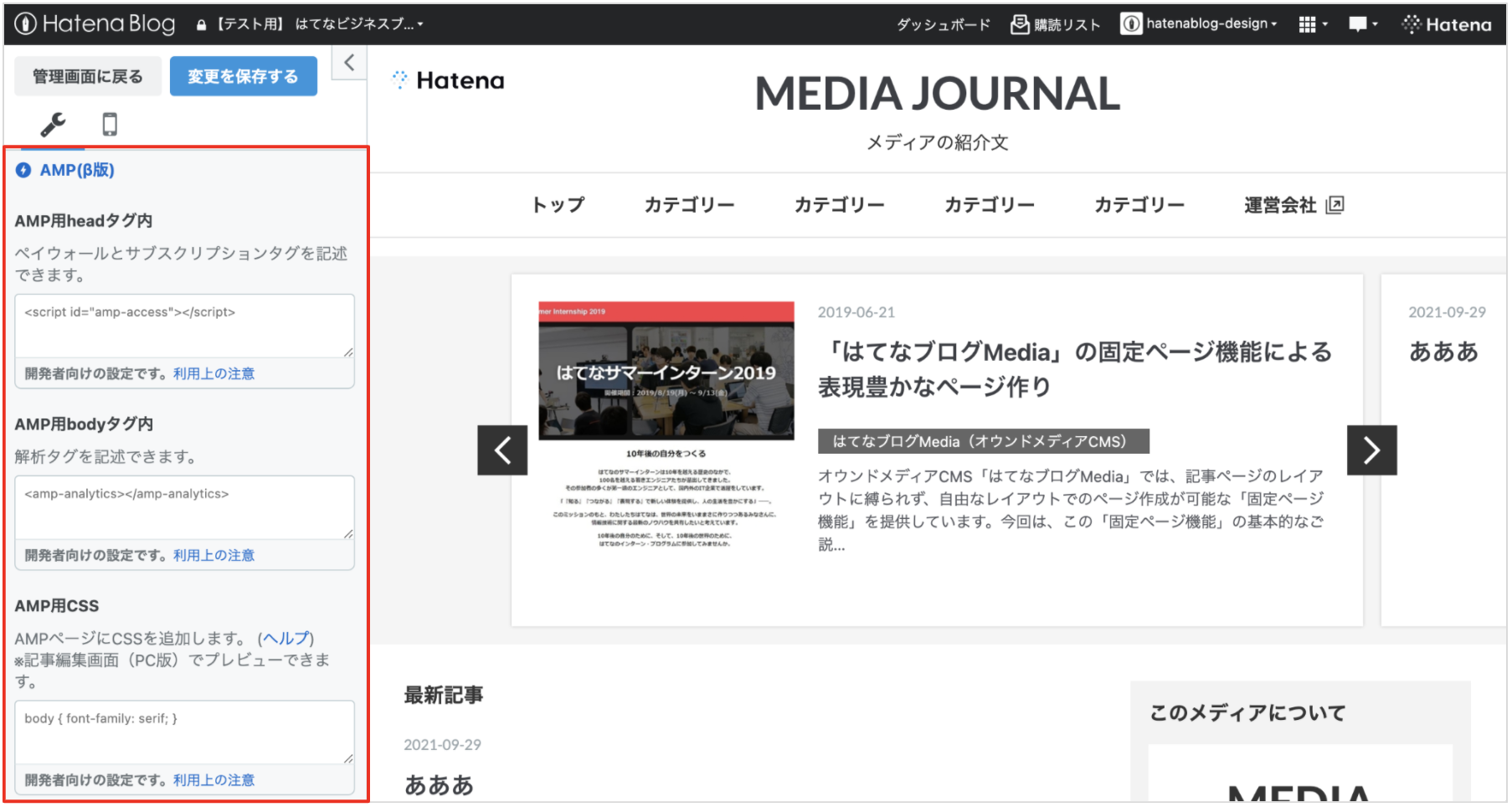Open the ヘルプ link for AMP CSS
This screenshot has width=1512, height=807.
click(285, 639)
